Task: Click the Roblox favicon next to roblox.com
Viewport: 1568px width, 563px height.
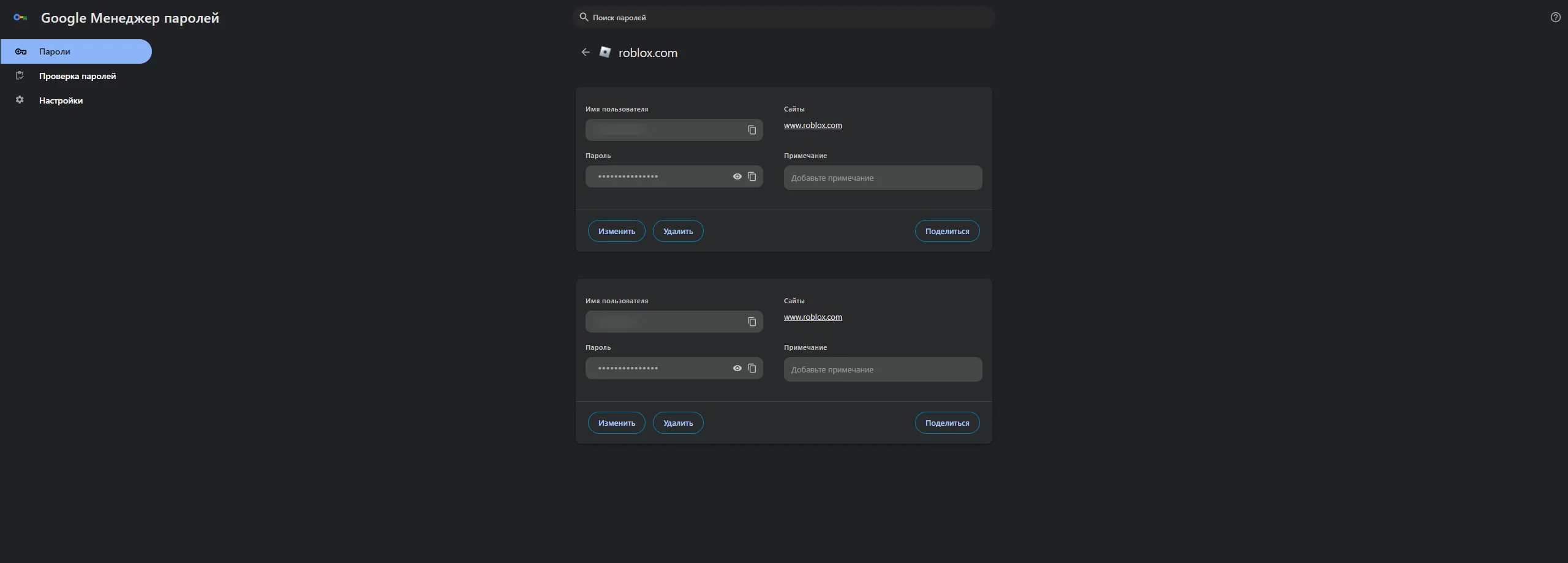Action: point(605,52)
